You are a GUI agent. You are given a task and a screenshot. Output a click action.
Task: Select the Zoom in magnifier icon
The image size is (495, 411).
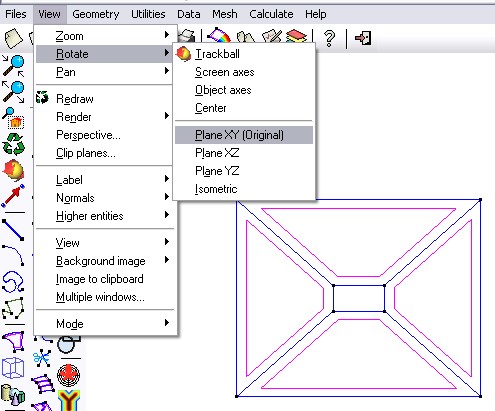(x=13, y=65)
